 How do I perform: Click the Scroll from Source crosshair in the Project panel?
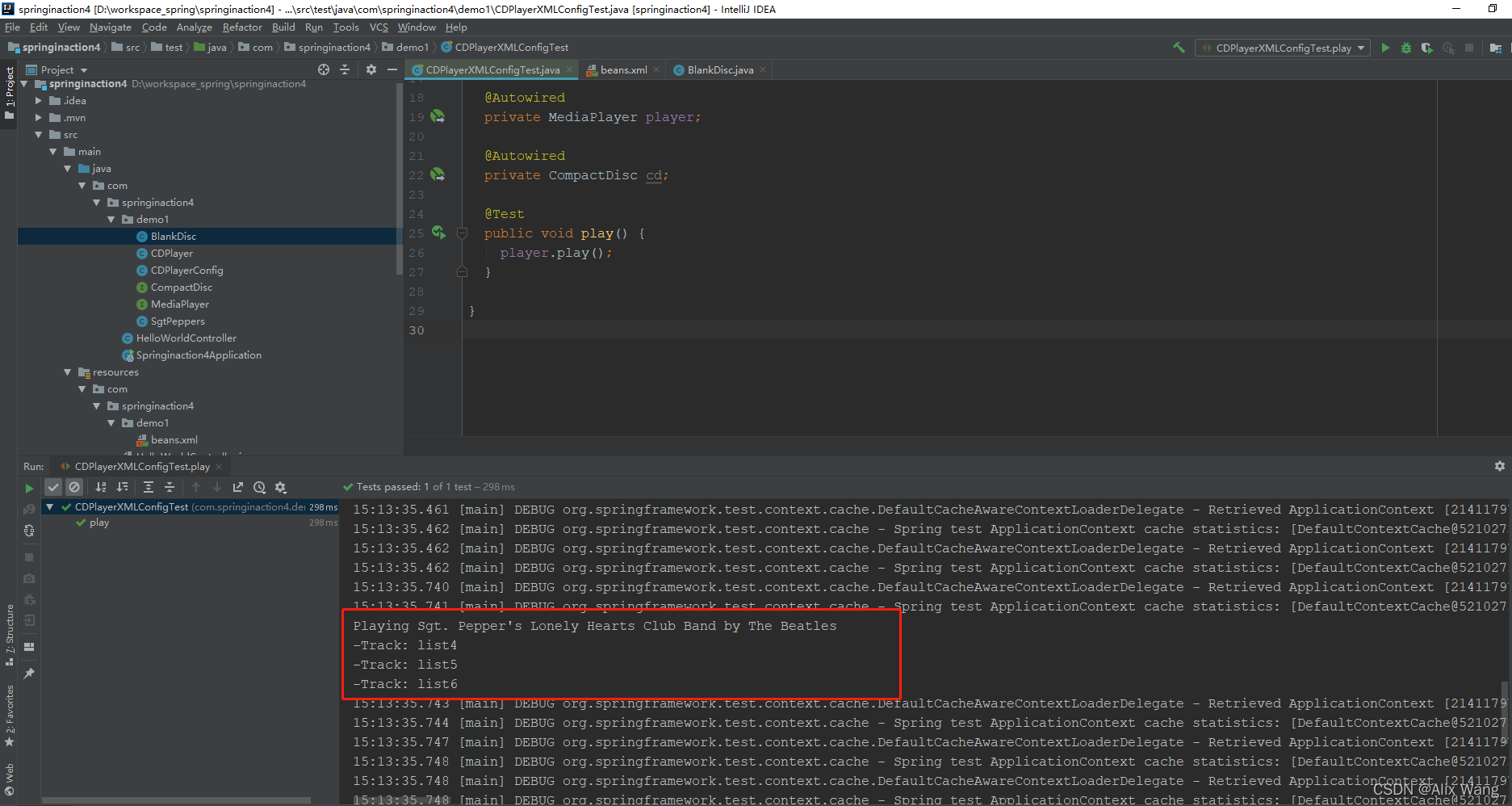pos(324,69)
